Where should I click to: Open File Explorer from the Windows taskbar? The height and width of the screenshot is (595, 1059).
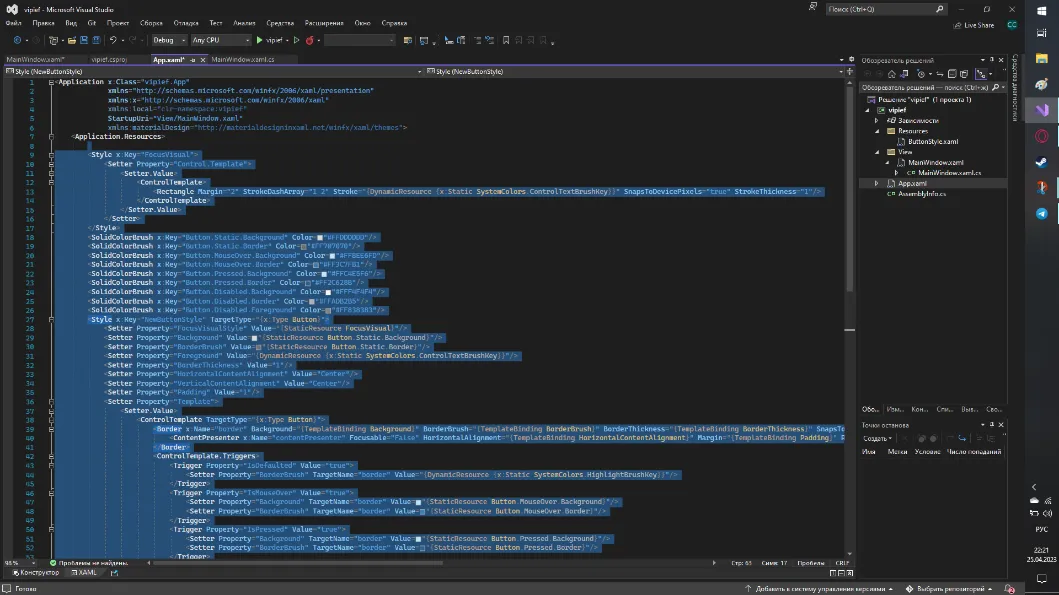pos(1041,59)
